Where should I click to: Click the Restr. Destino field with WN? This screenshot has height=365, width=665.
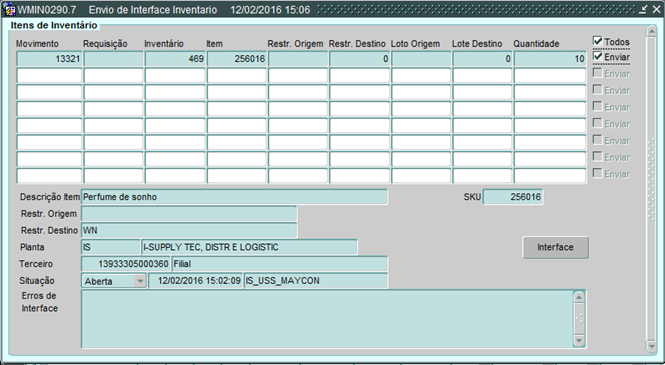[x=189, y=231]
